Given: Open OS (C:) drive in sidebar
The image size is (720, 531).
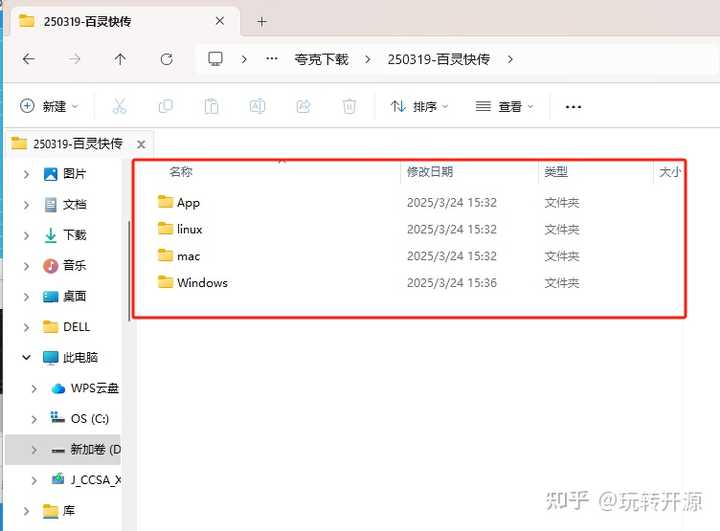Looking at the screenshot, I should pos(90,418).
